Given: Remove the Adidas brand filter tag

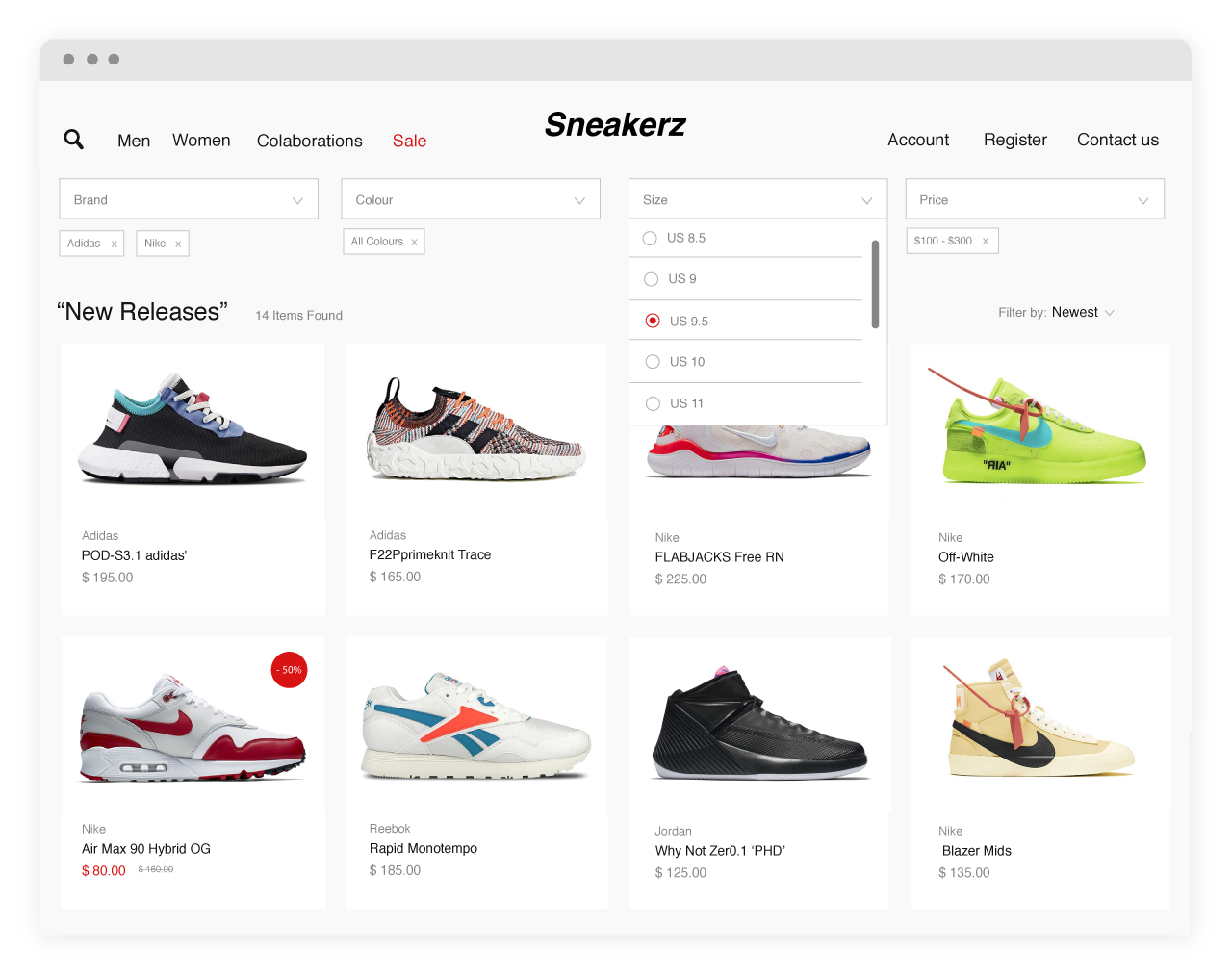Looking at the screenshot, I should pyautogui.click(x=114, y=244).
